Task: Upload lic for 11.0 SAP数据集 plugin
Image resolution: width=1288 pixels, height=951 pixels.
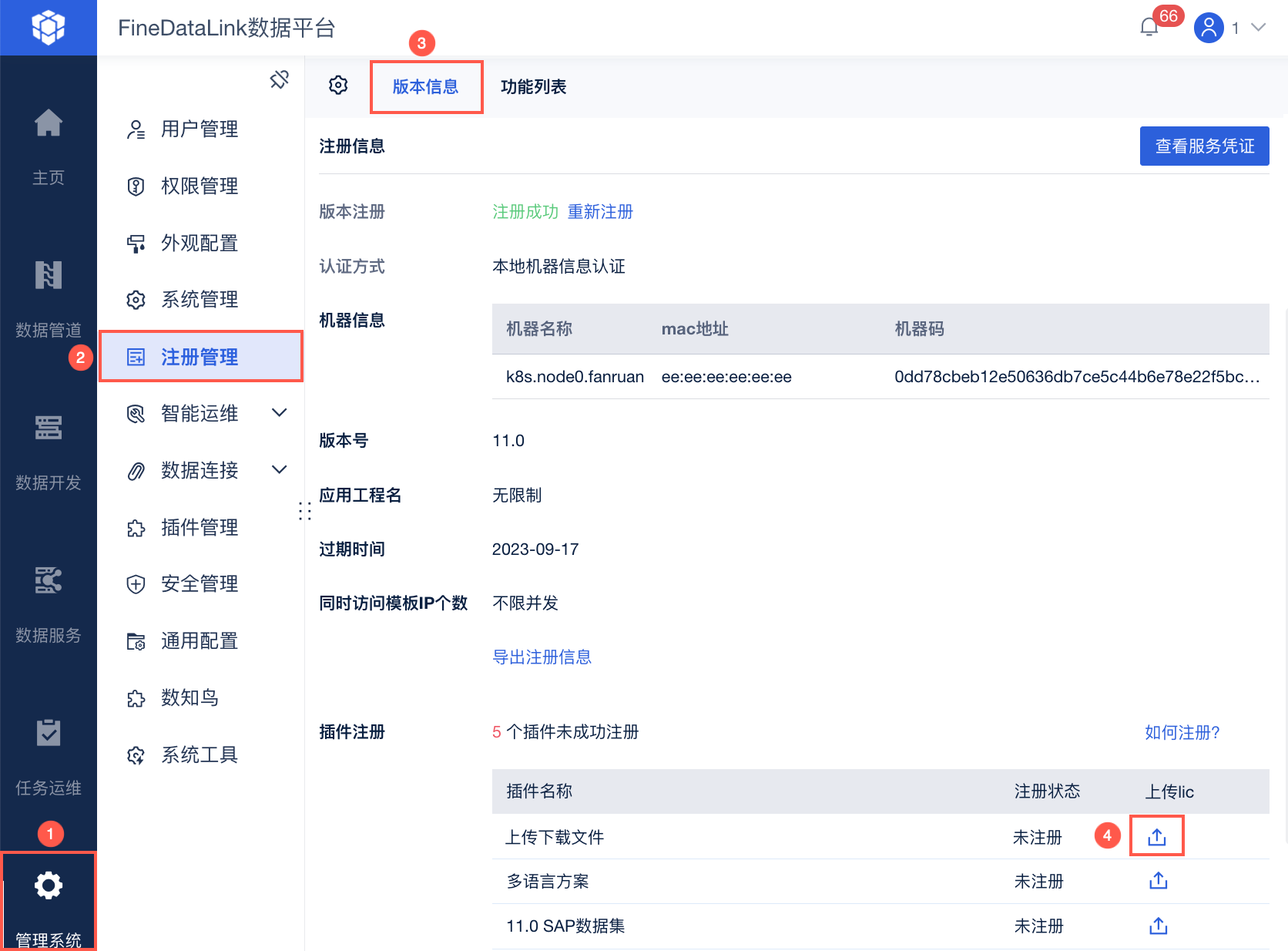Action: click(1158, 926)
